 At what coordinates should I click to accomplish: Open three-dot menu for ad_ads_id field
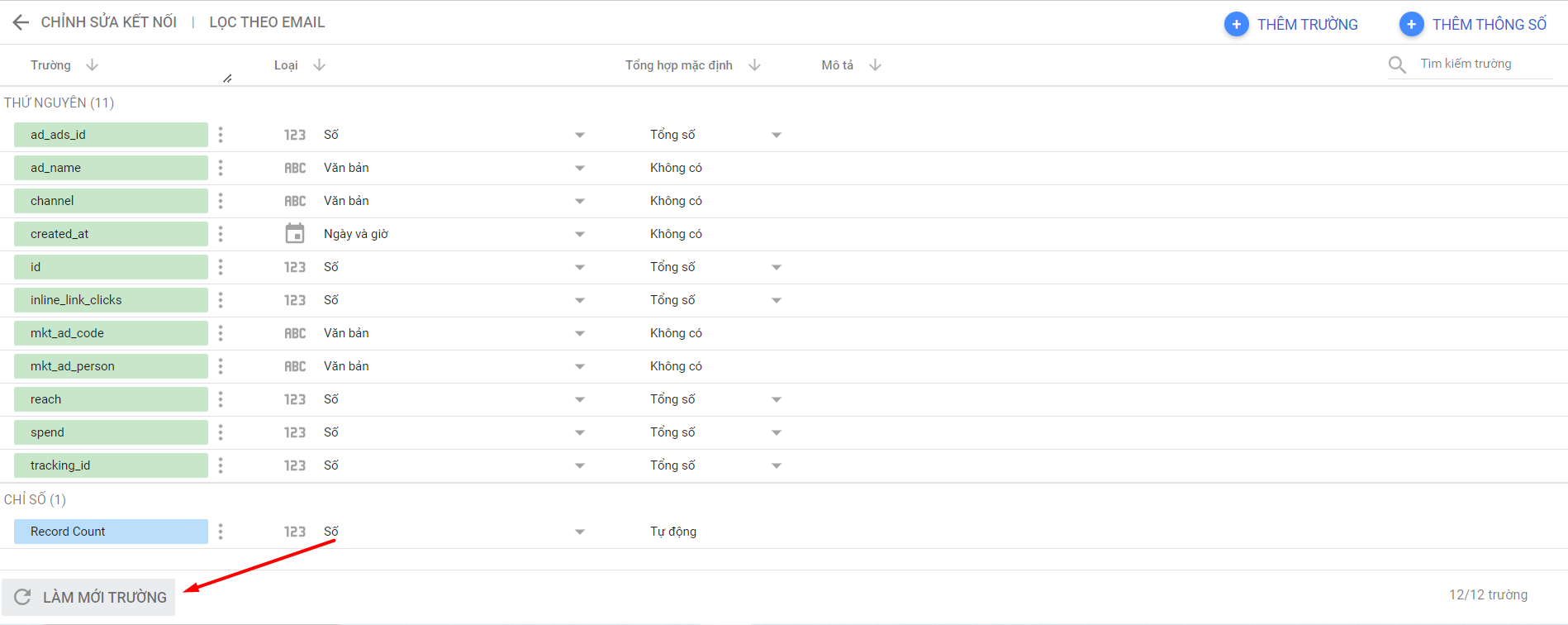[221, 135]
